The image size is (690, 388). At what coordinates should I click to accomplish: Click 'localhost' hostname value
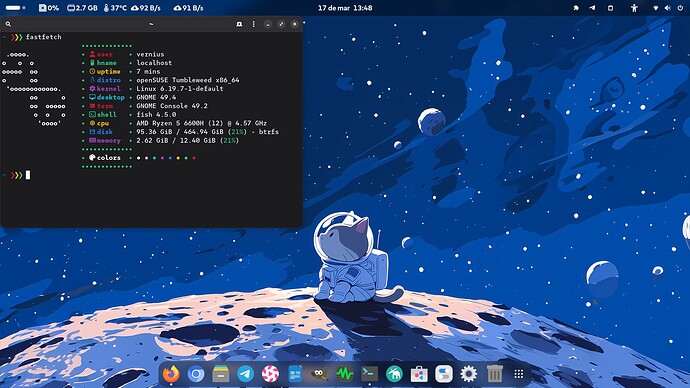(154, 63)
